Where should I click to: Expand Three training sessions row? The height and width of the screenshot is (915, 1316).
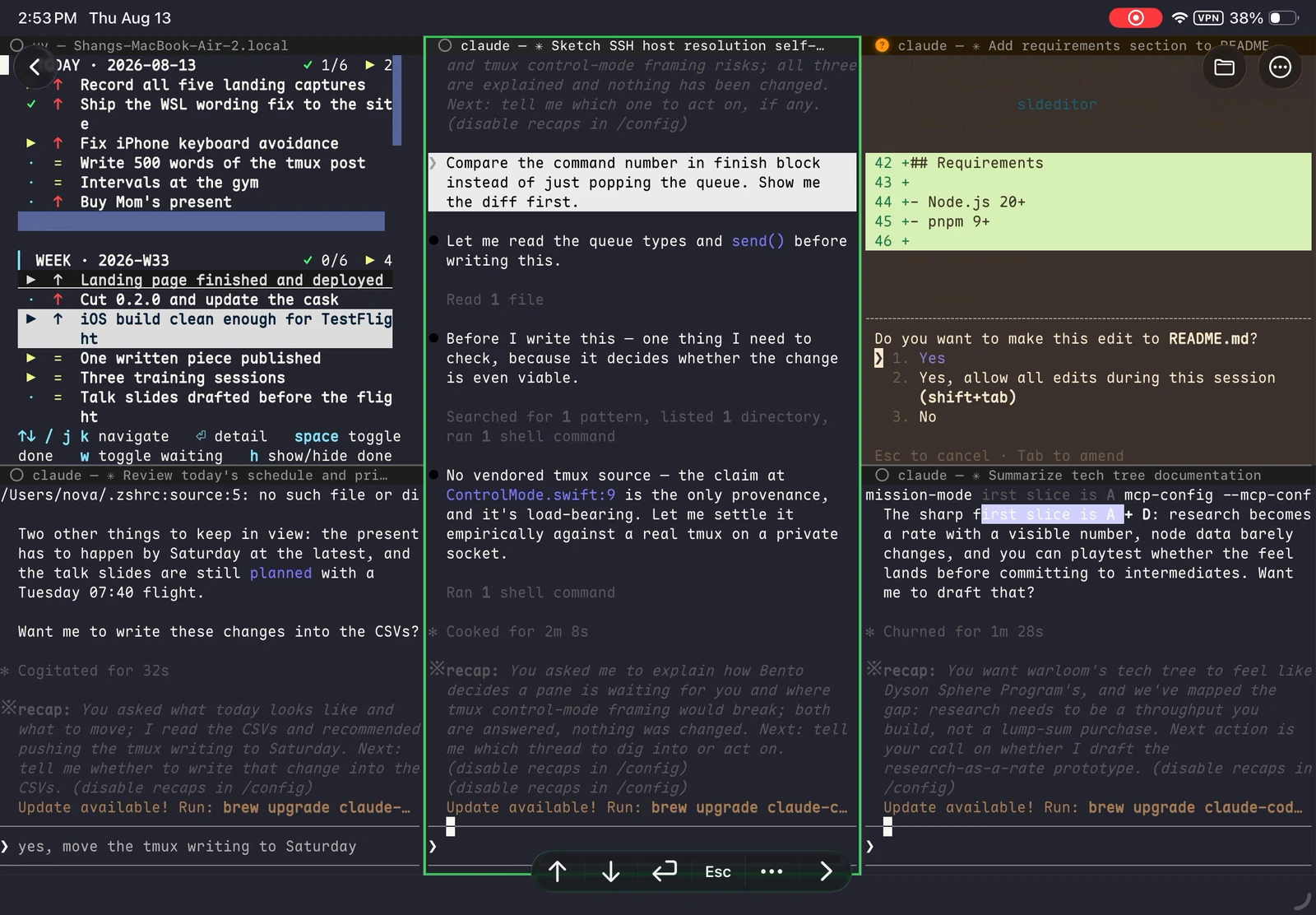(31, 378)
